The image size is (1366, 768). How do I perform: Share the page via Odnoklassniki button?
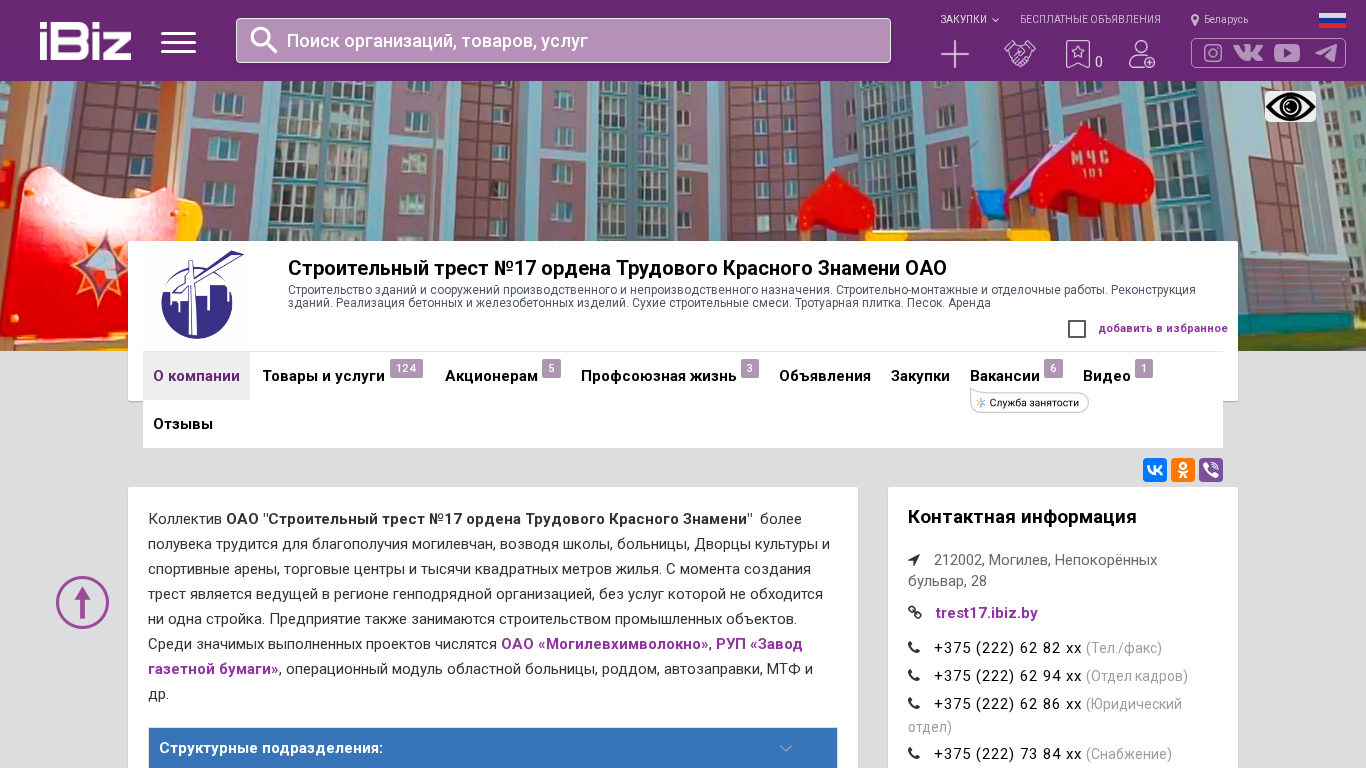(1183, 470)
